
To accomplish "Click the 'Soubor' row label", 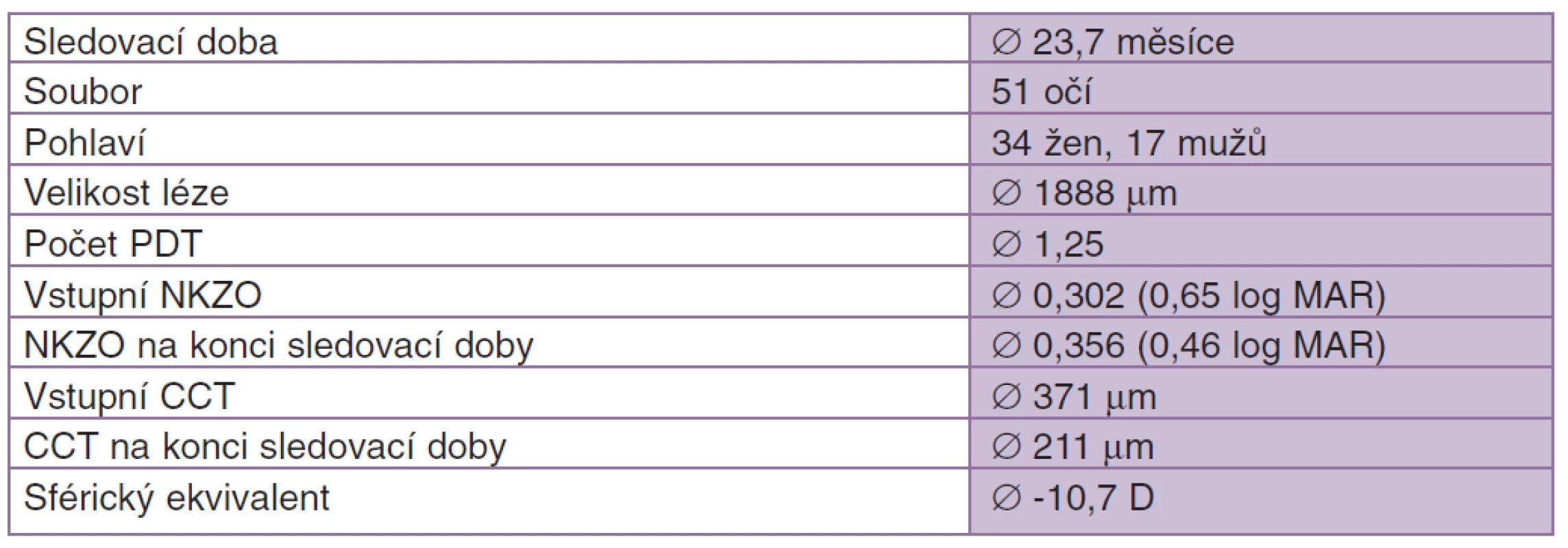I will tap(83, 92).
